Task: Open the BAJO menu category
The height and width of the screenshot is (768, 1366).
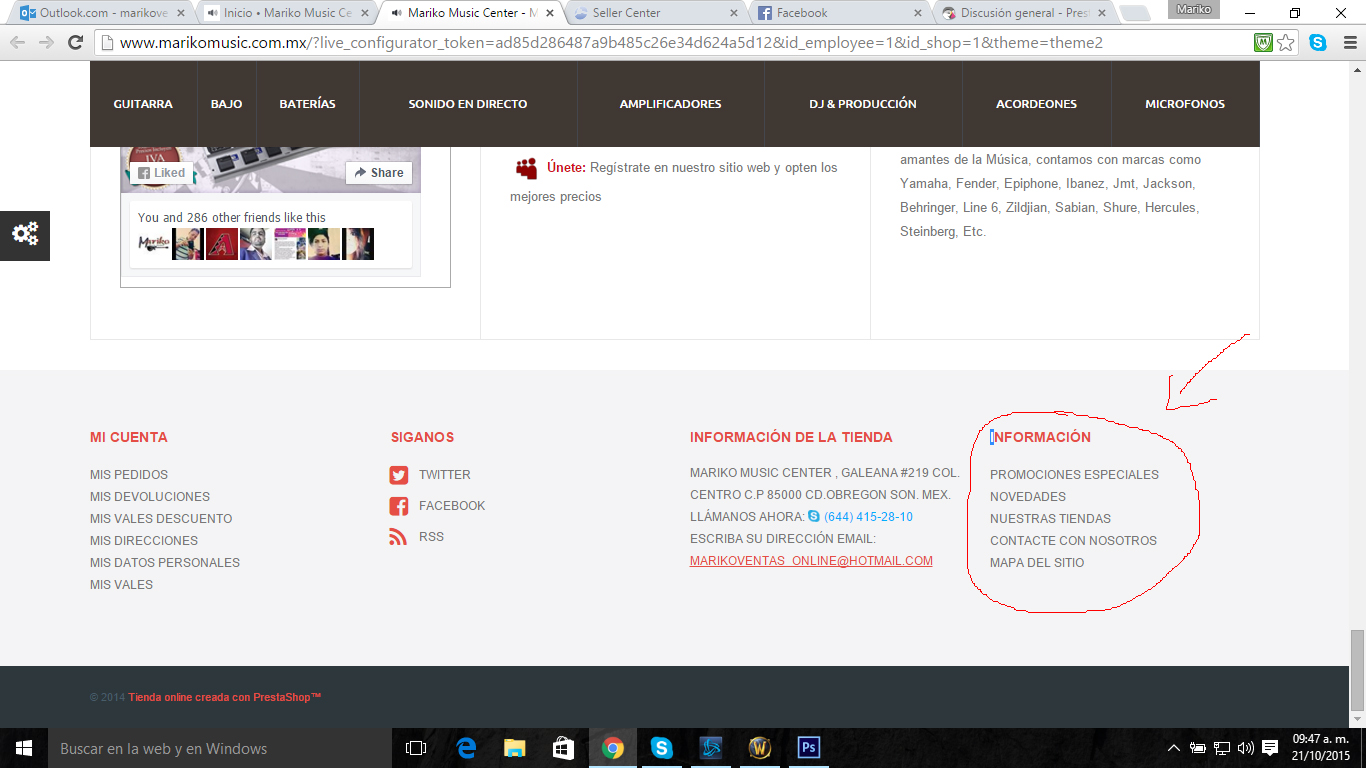Action: tap(227, 104)
